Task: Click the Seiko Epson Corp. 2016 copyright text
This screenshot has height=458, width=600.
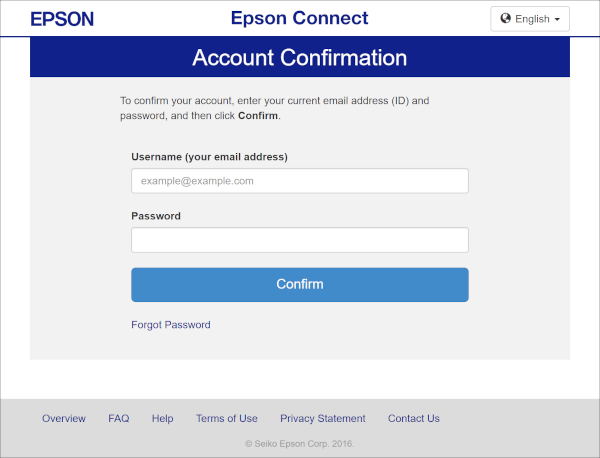Action: [300, 444]
